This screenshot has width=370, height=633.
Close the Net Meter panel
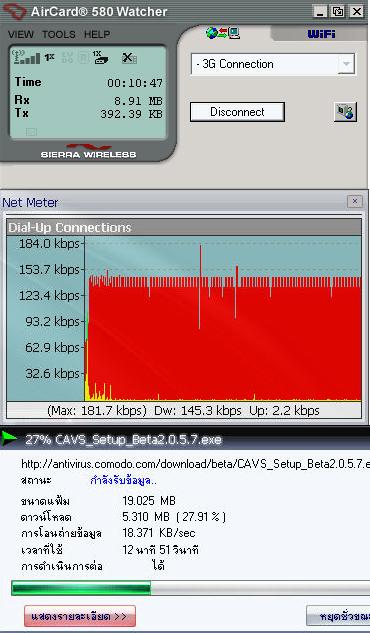(x=355, y=201)
